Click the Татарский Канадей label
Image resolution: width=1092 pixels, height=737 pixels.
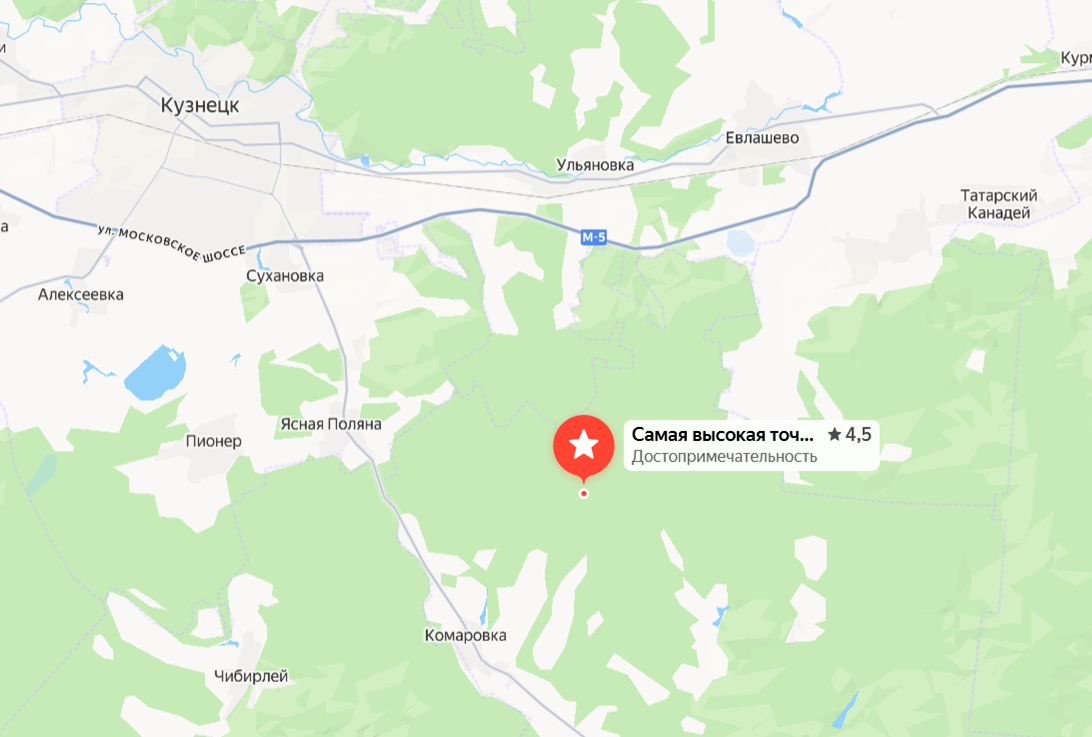pyautogui.click(x=999, y=204)
